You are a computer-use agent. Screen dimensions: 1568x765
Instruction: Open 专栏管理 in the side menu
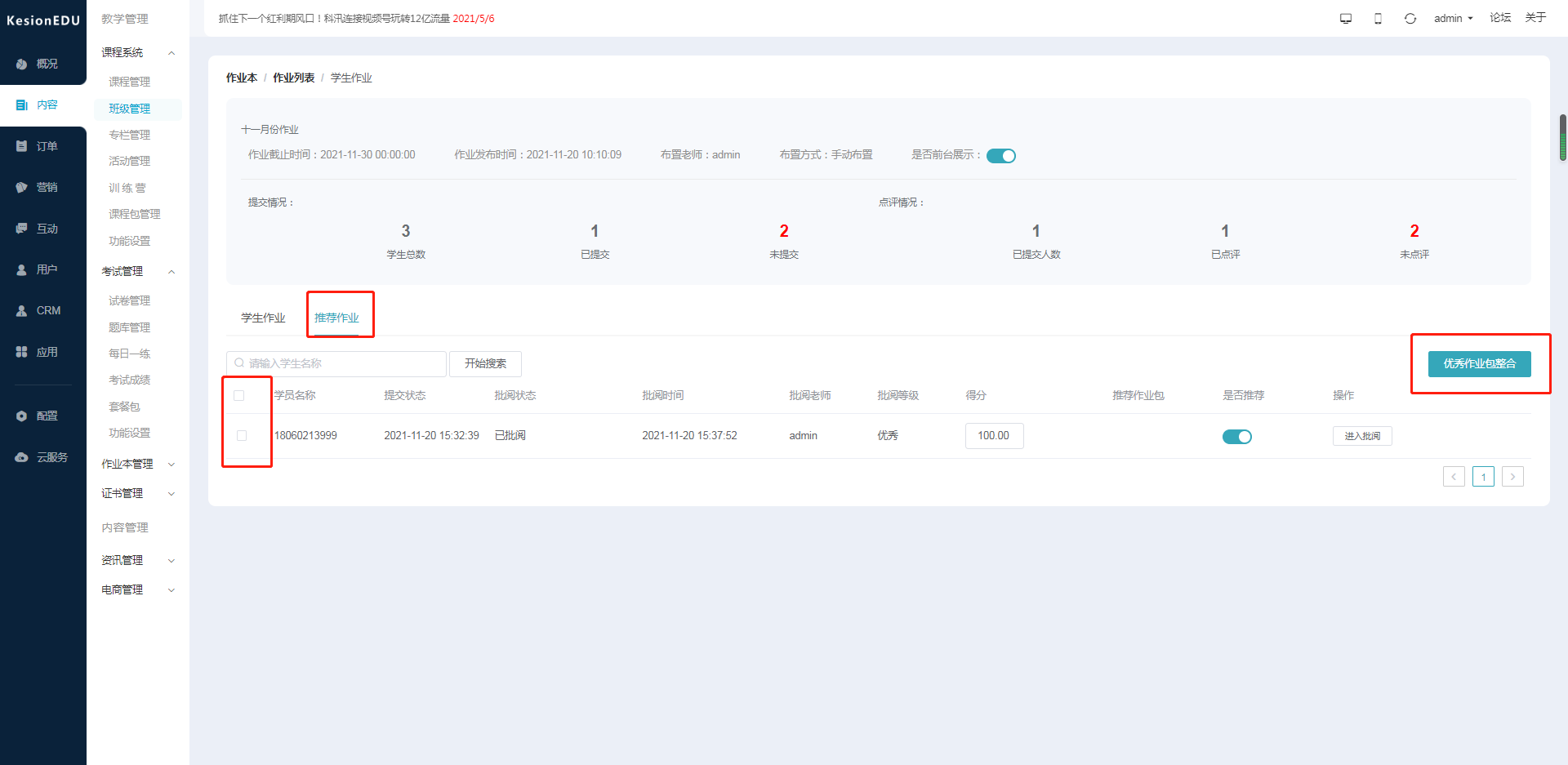(x=129, y=136)
